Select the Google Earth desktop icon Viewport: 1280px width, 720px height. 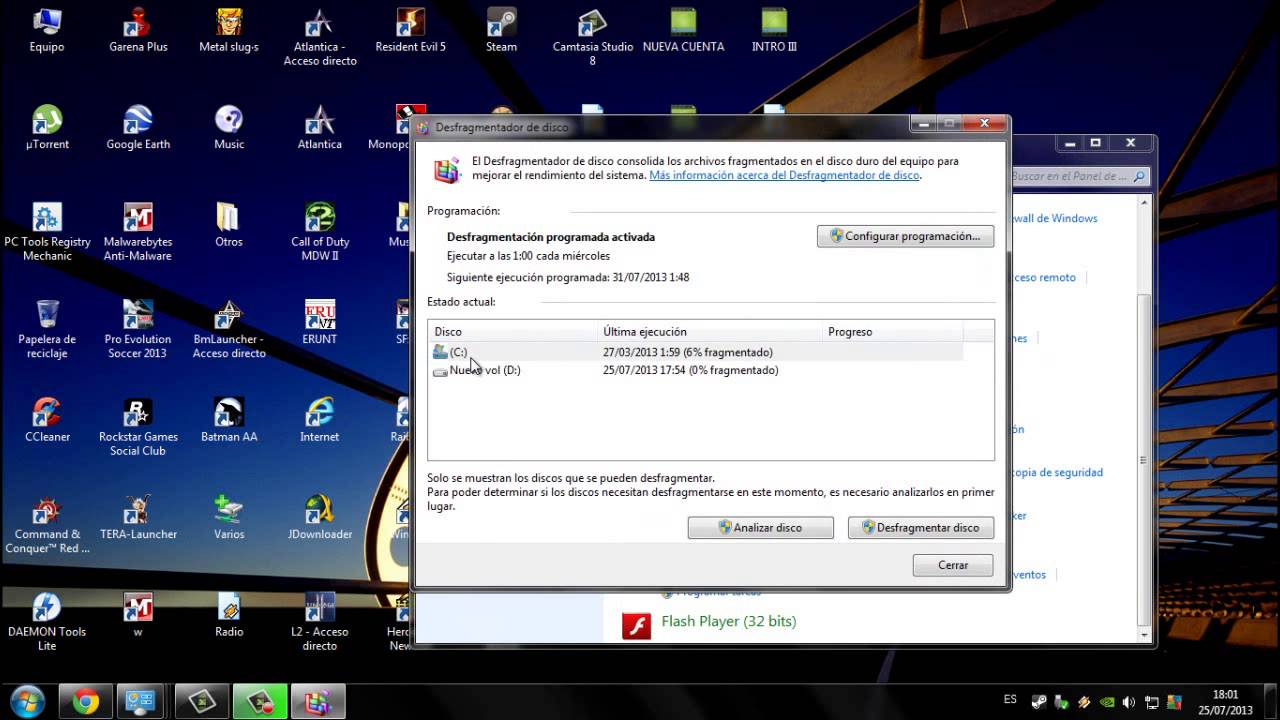click(x=138, y=127)
